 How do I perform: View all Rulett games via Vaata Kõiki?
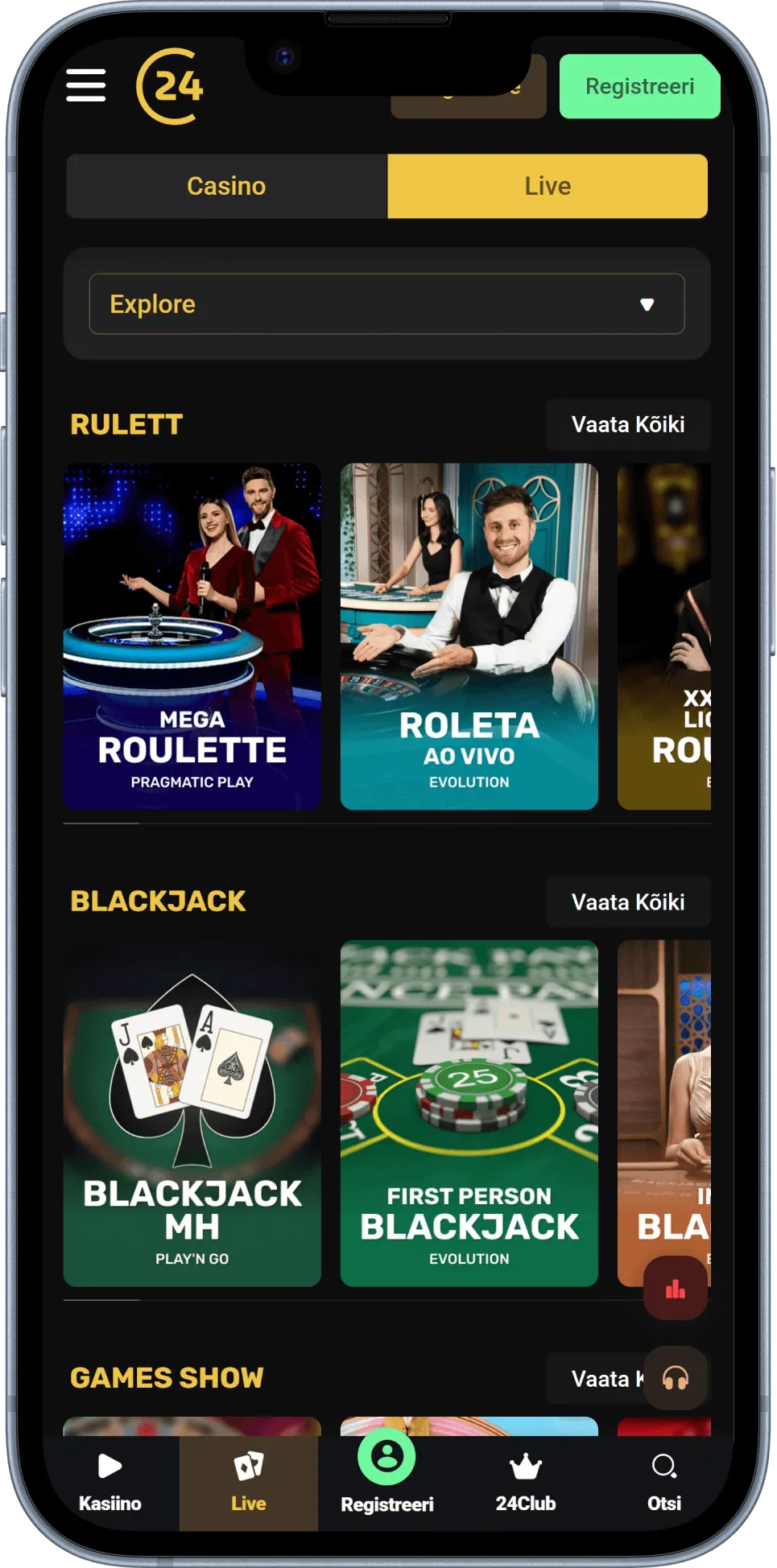coord(628,424)
